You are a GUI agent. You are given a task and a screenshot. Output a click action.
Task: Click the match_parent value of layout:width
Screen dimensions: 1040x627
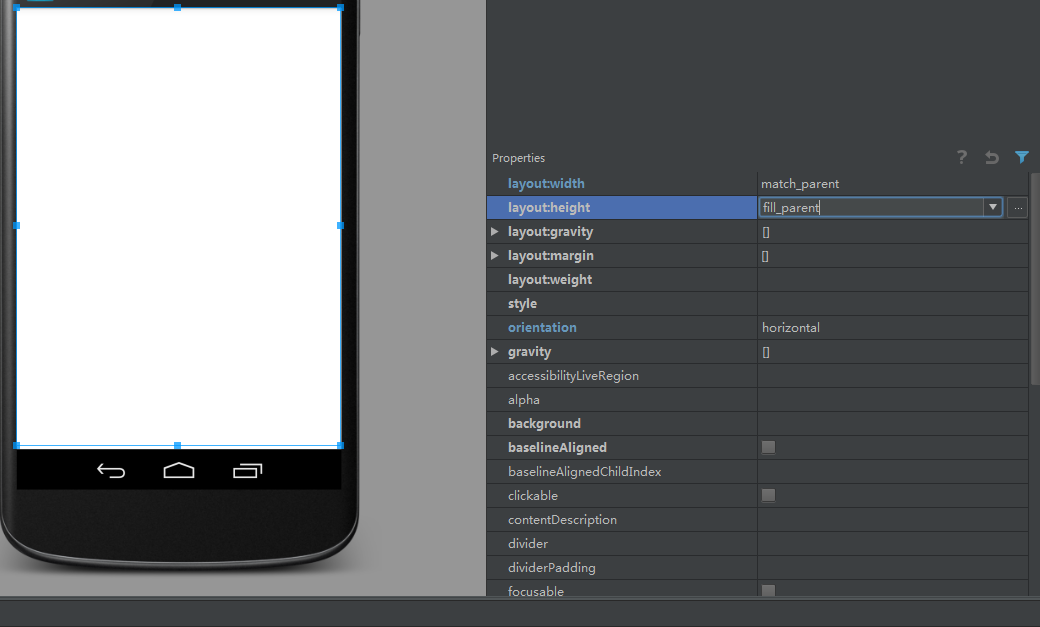[800, 184]
